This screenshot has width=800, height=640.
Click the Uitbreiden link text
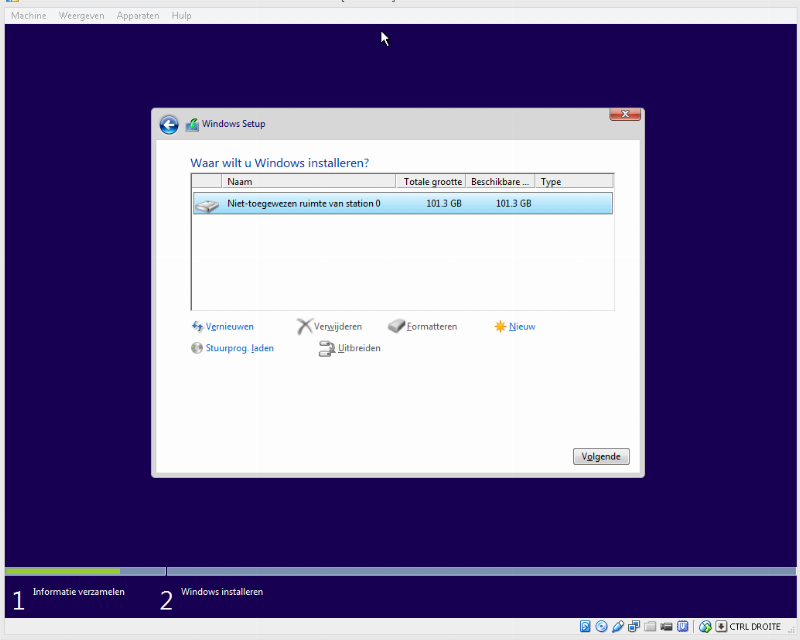pyautogui.click(x=359, y=348)
